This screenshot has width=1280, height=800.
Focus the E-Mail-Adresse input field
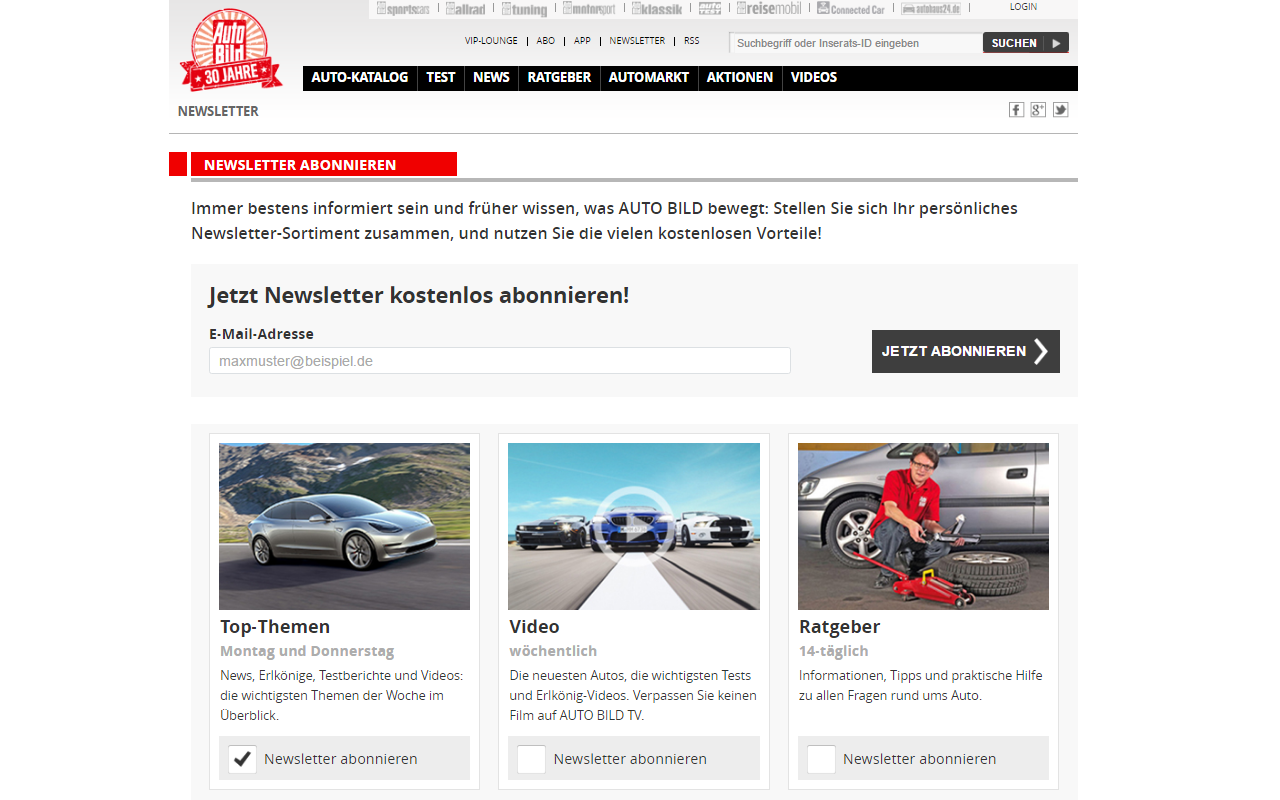(500, 361)
